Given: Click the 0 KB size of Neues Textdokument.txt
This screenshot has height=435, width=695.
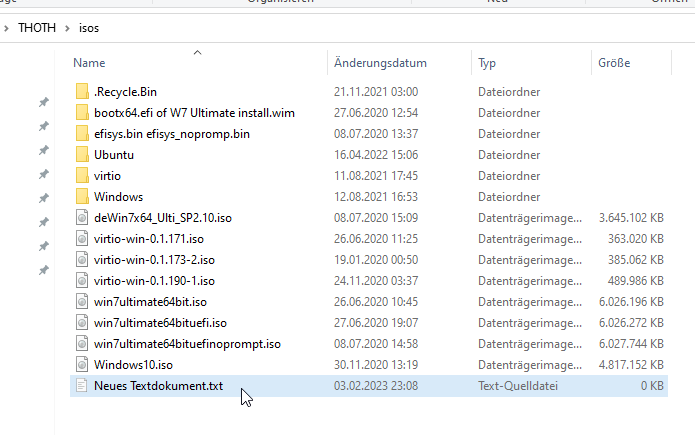Looking at the screenshot, I should [x=652, y=386].
